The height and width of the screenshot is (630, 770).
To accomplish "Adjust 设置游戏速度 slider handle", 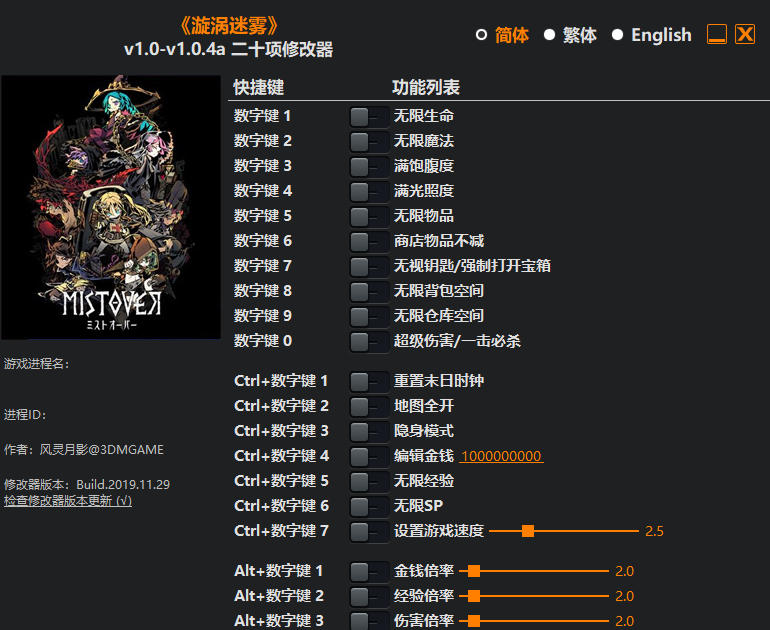I will pos(528,531).
